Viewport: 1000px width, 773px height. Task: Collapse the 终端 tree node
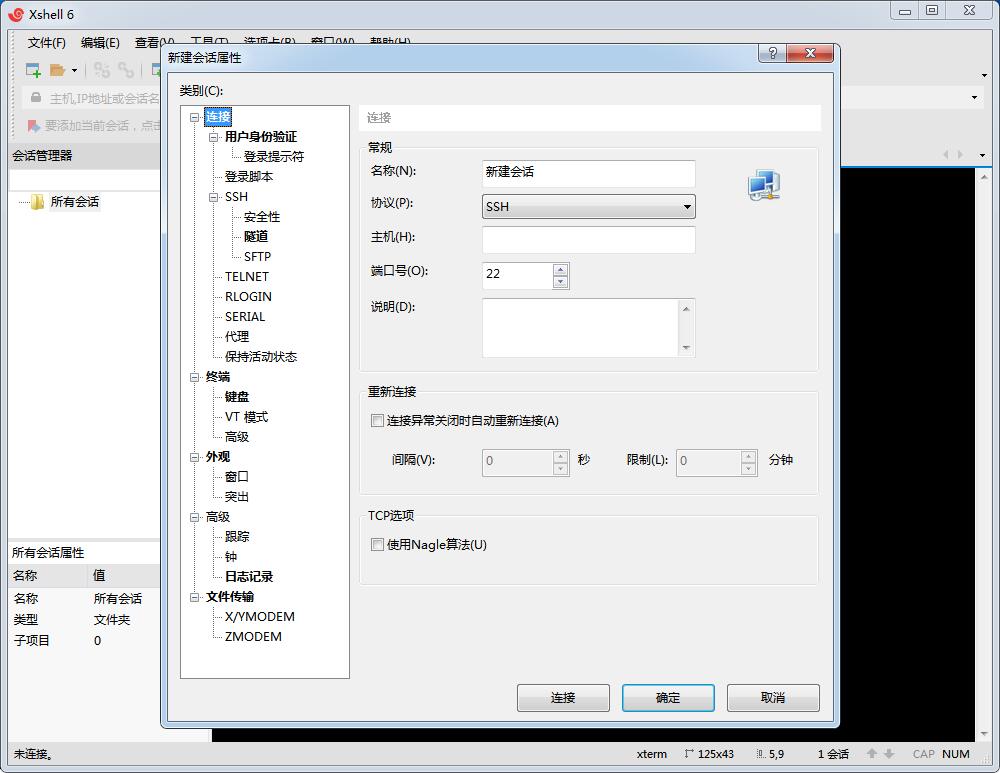pos(195,377)
